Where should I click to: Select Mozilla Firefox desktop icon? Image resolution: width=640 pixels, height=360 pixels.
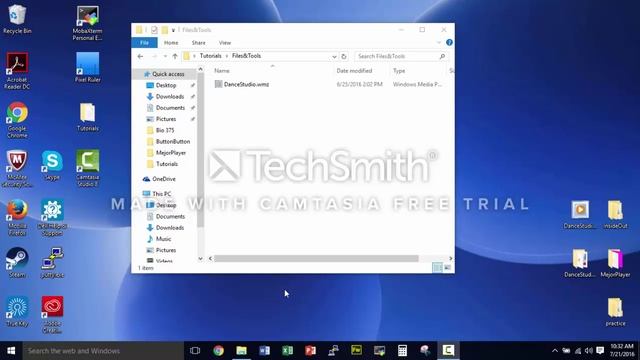(x=17, y=218)
